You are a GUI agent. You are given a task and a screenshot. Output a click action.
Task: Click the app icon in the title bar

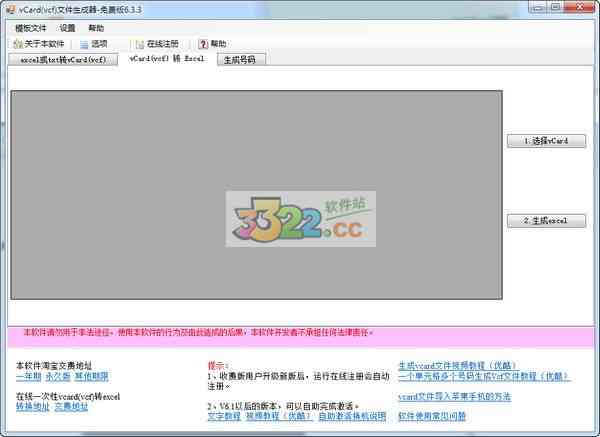(x=11, y=10)
